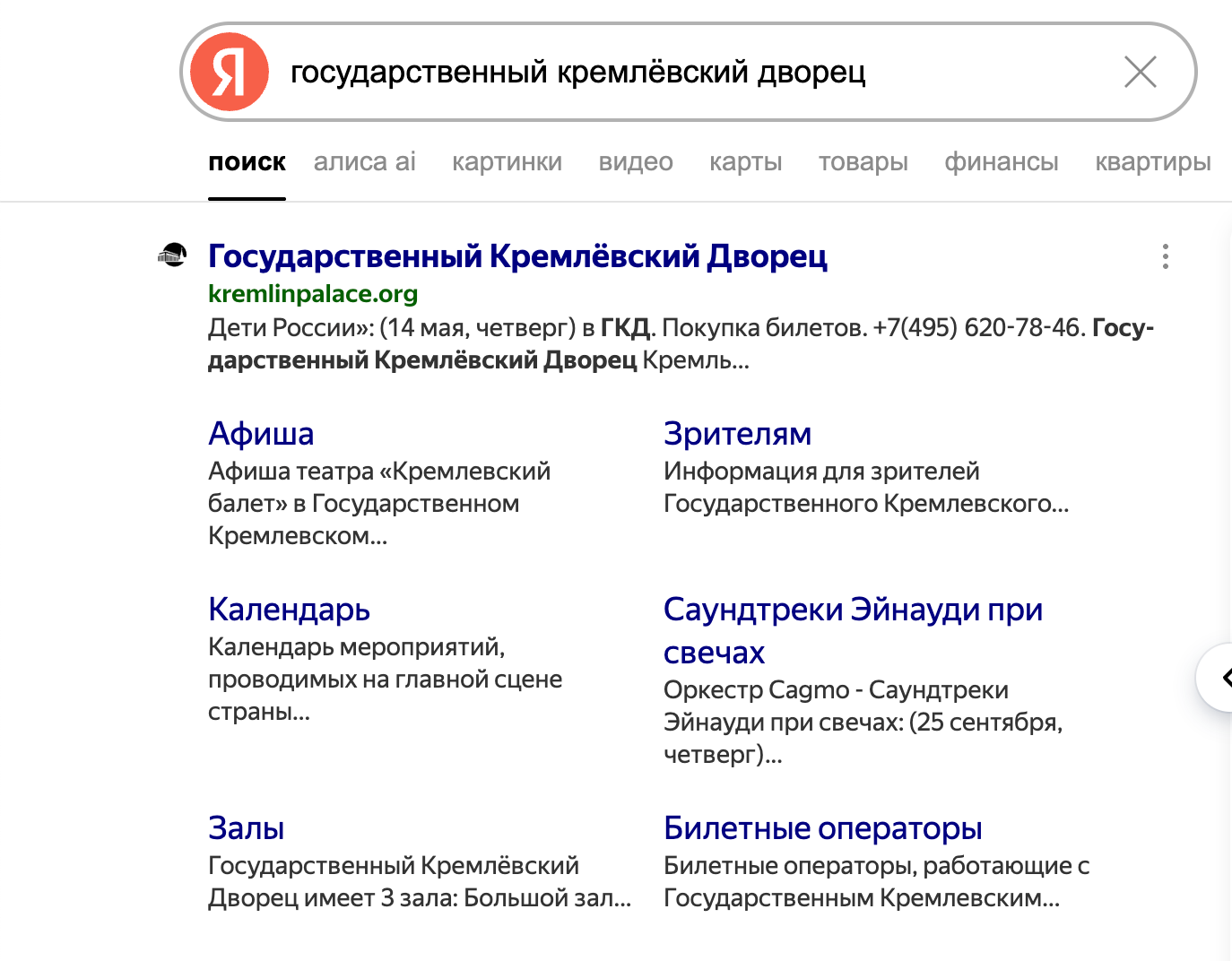Open the «Государственный Кремлёвский Дворец» result title
The height and width of the screenshot is (961, 1232).
(x=517, y=256)
